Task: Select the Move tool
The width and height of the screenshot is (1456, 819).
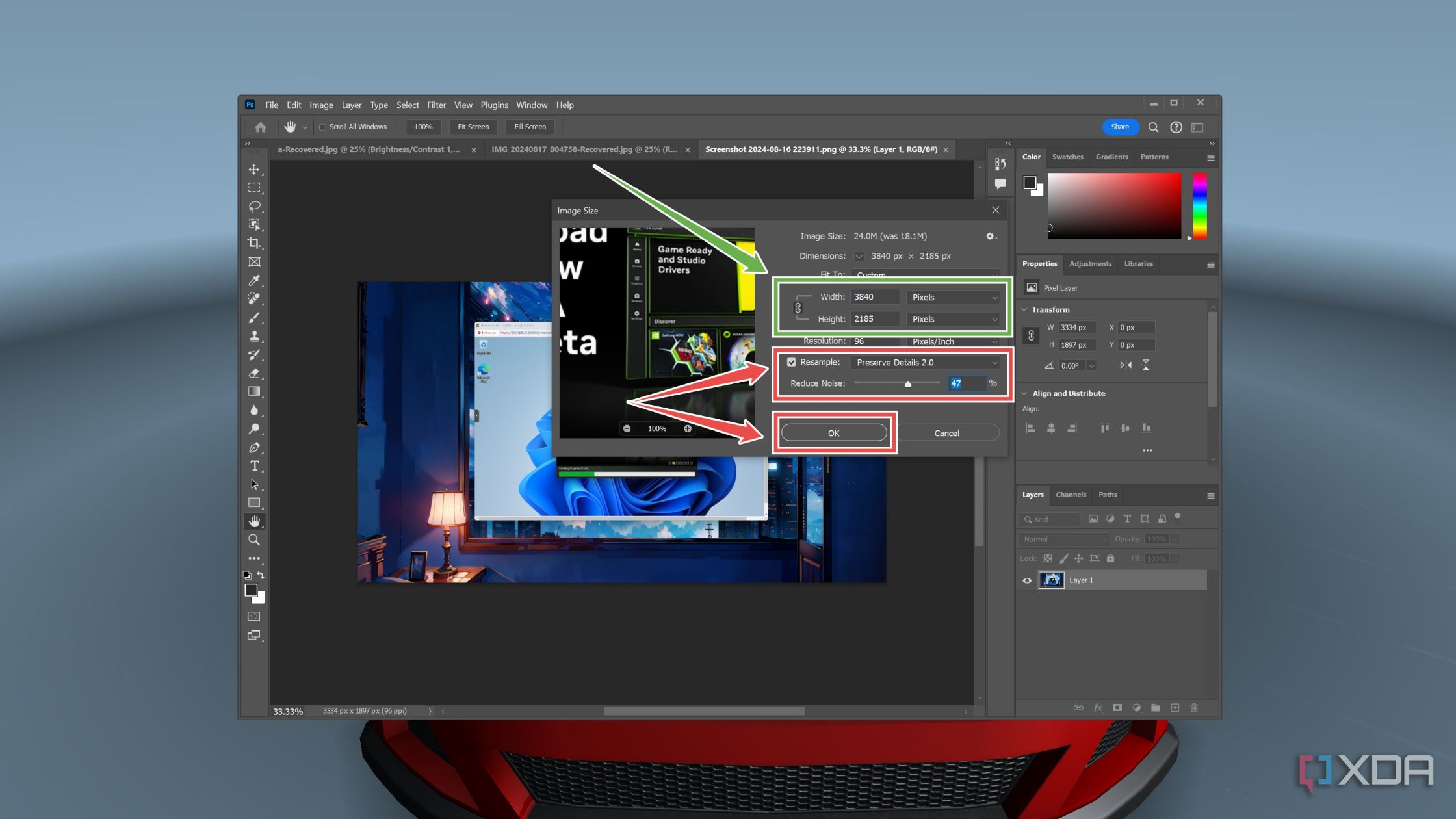Action: point(254,169)
